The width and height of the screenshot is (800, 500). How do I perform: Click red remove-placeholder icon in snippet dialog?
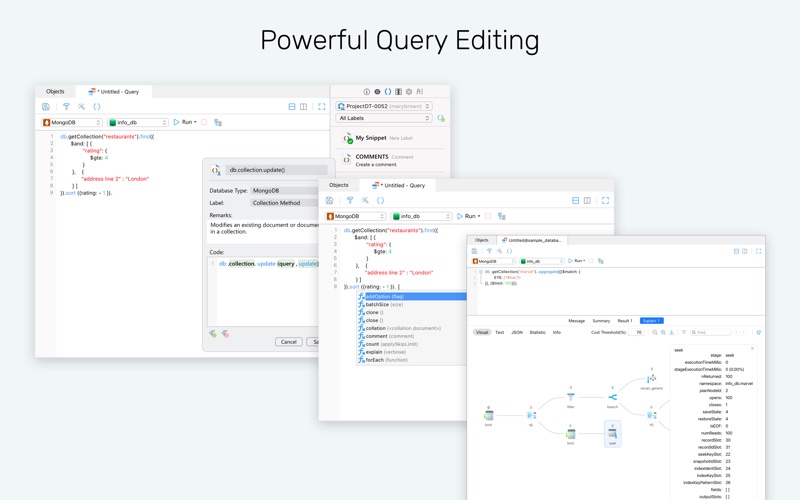[225, 334]
